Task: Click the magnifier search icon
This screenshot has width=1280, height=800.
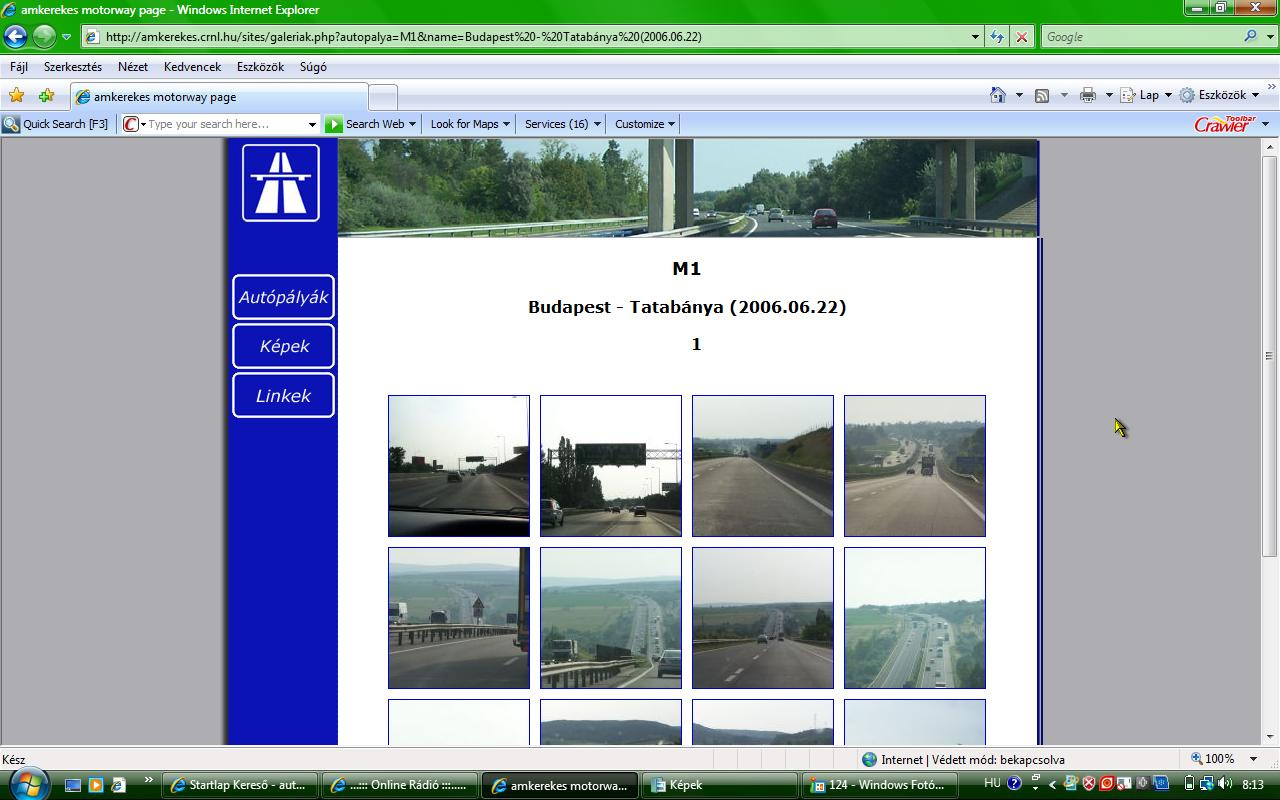Action: coord(1250,37)
